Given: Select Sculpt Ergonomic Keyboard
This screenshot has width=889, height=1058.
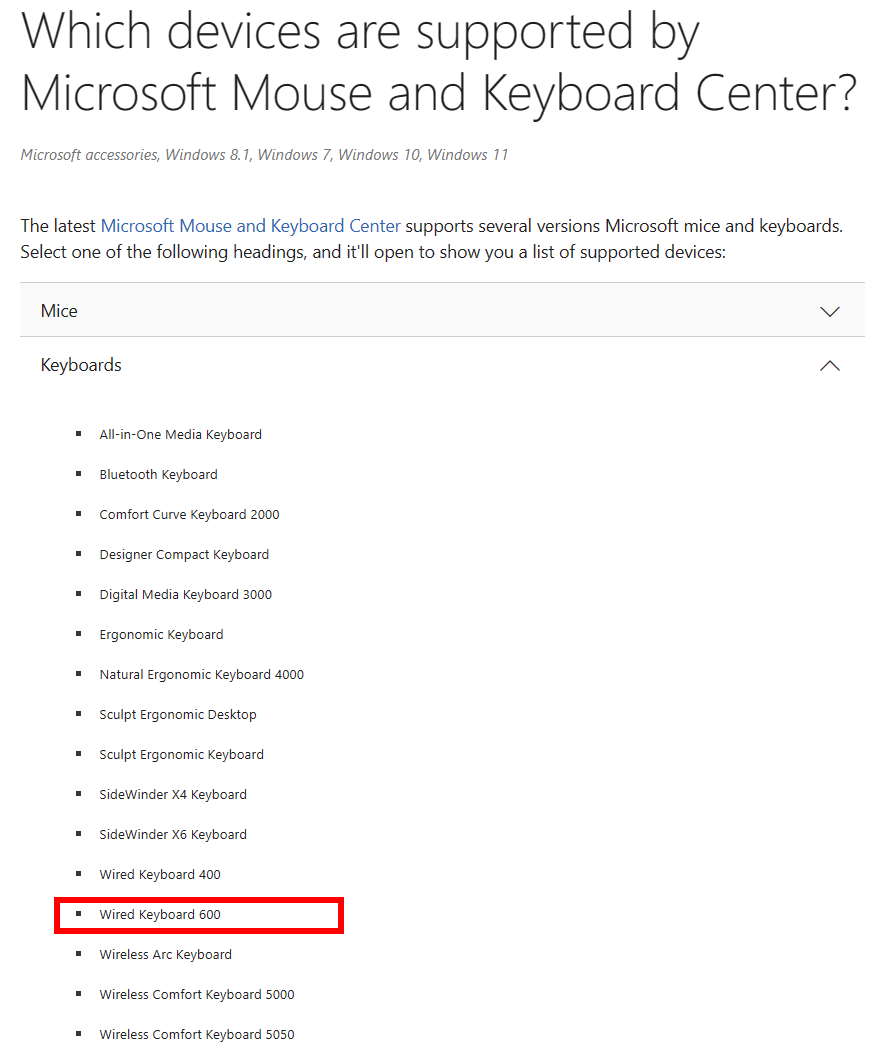Looking at the screenshot, I should pos(181,754).
